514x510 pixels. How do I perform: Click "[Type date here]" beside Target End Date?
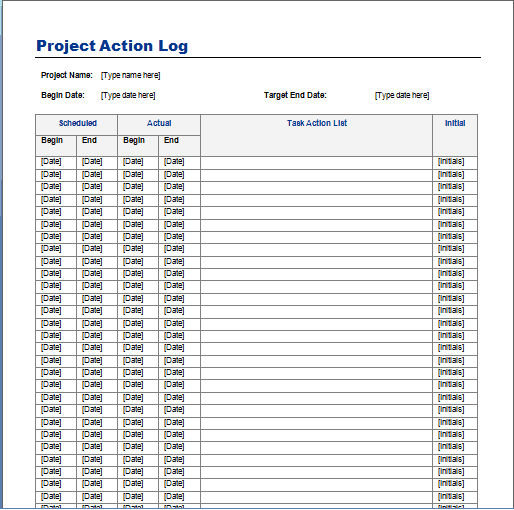[x=402, y=95]
